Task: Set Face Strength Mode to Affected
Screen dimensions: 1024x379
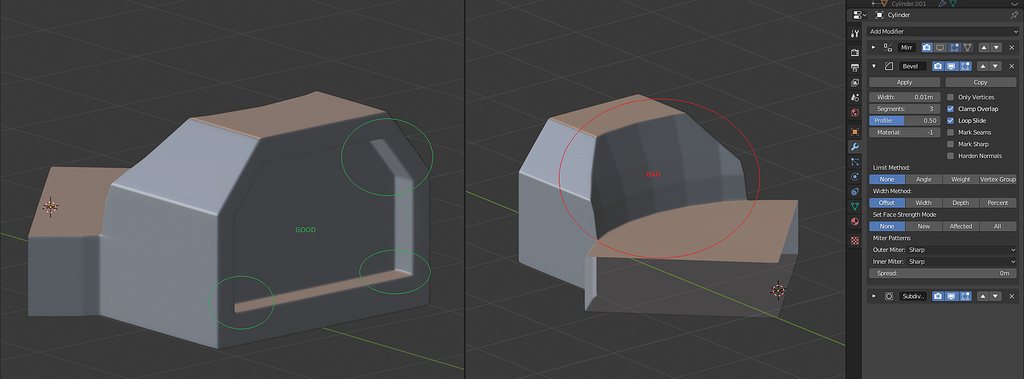Action: coord(961,226)
